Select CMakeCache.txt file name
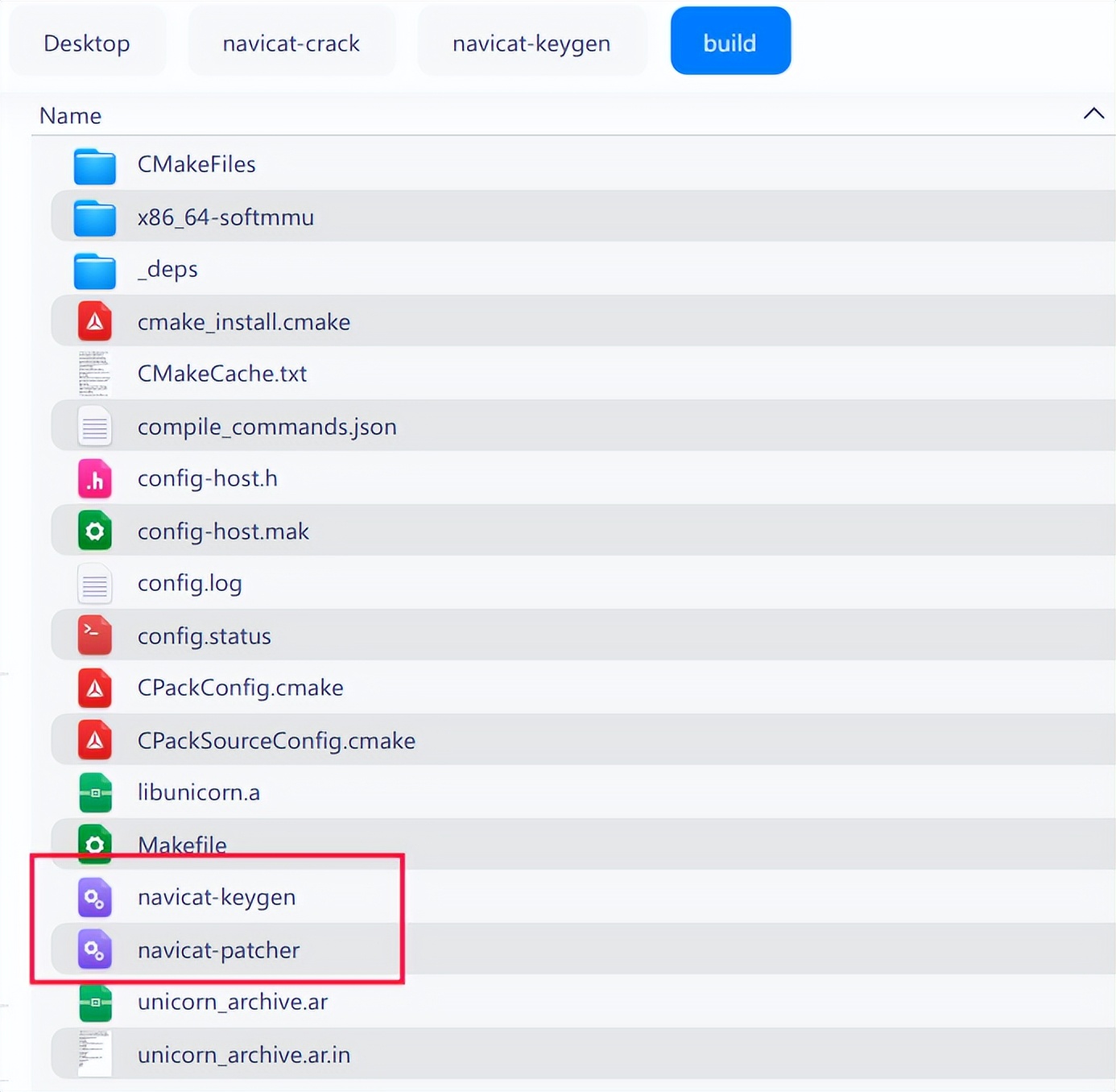This screenshot has width=1116, height=1092. [222, 374]
